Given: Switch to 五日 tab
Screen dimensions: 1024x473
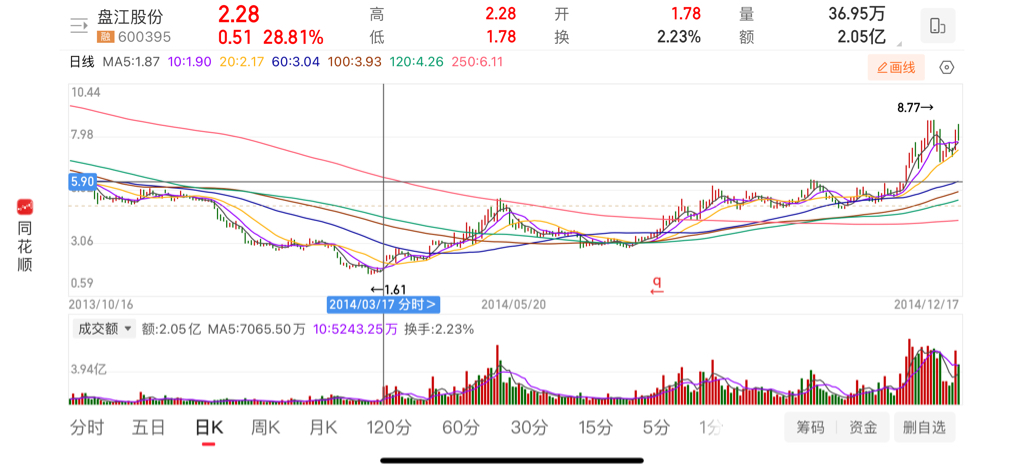Looking at the screenshot, I should pyautogui.click(x=148, y=428).
